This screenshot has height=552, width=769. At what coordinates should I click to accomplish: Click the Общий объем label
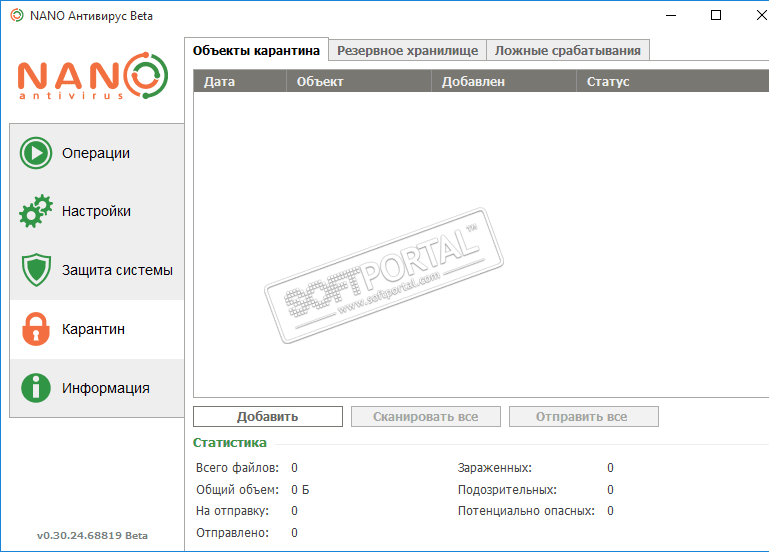(x=237, y=490)
